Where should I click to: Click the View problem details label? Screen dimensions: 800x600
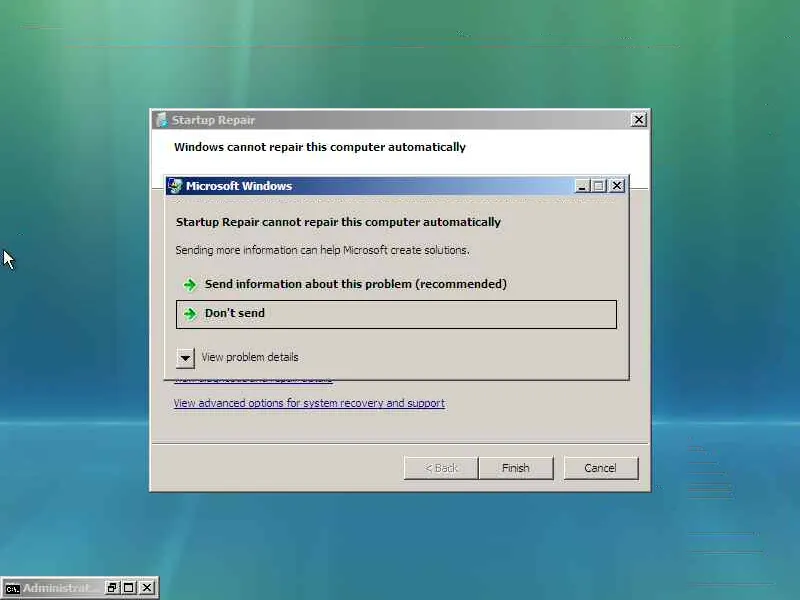pos(250,357)
